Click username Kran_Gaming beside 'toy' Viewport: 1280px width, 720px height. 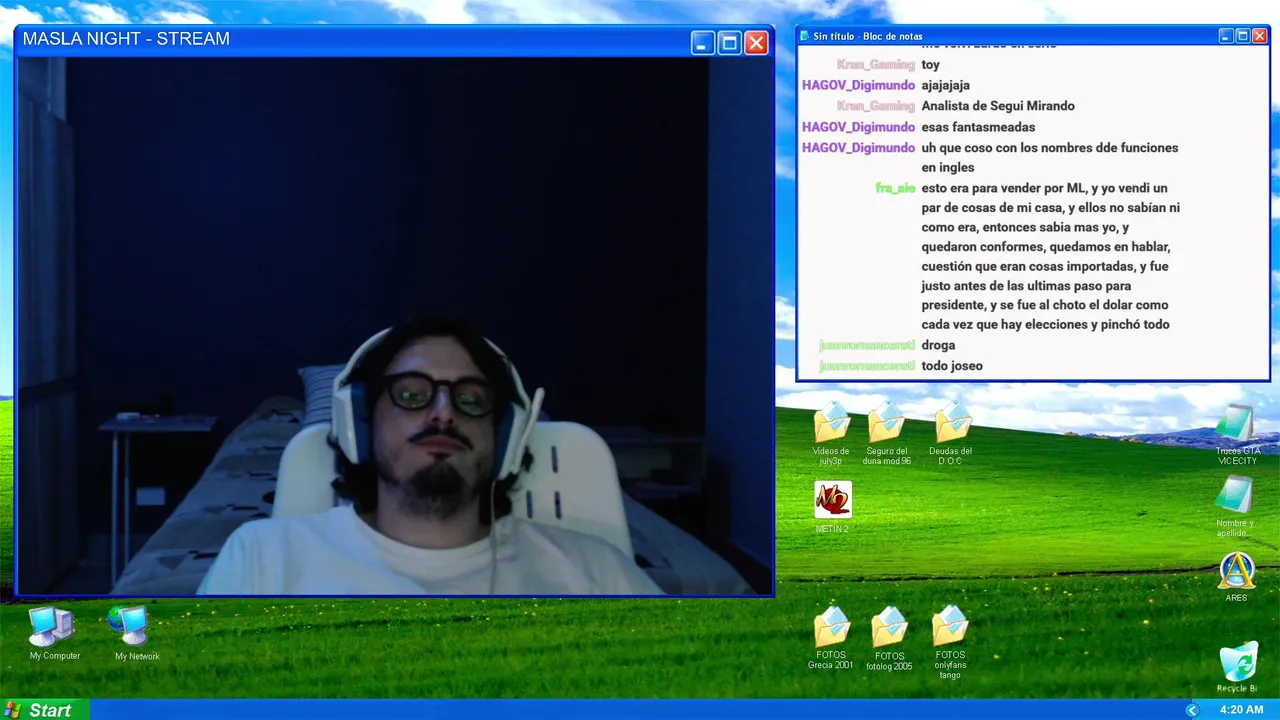(876, 65)
